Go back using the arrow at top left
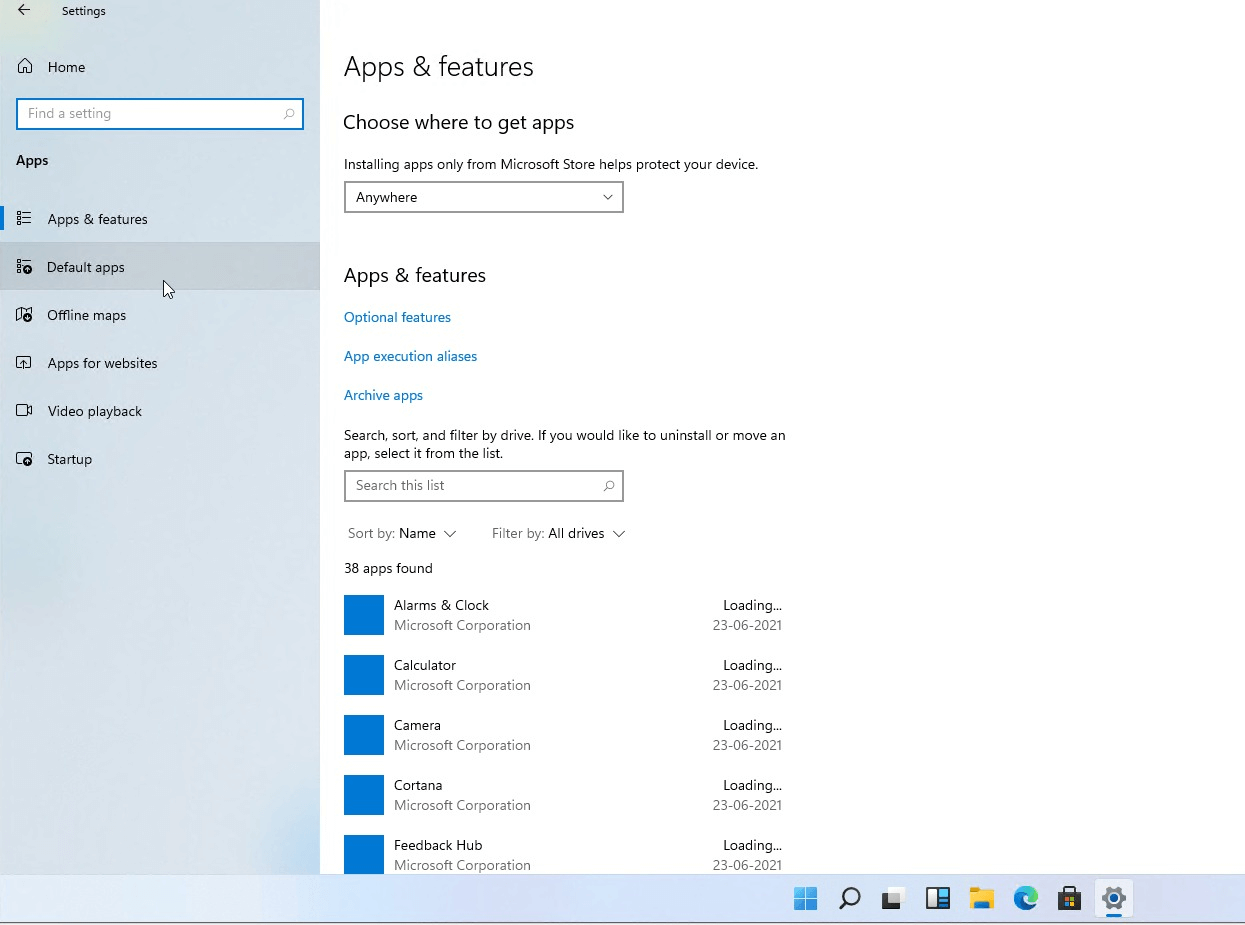The width and height of the screenshot is (1245, 925). click(x=23, y=10)
